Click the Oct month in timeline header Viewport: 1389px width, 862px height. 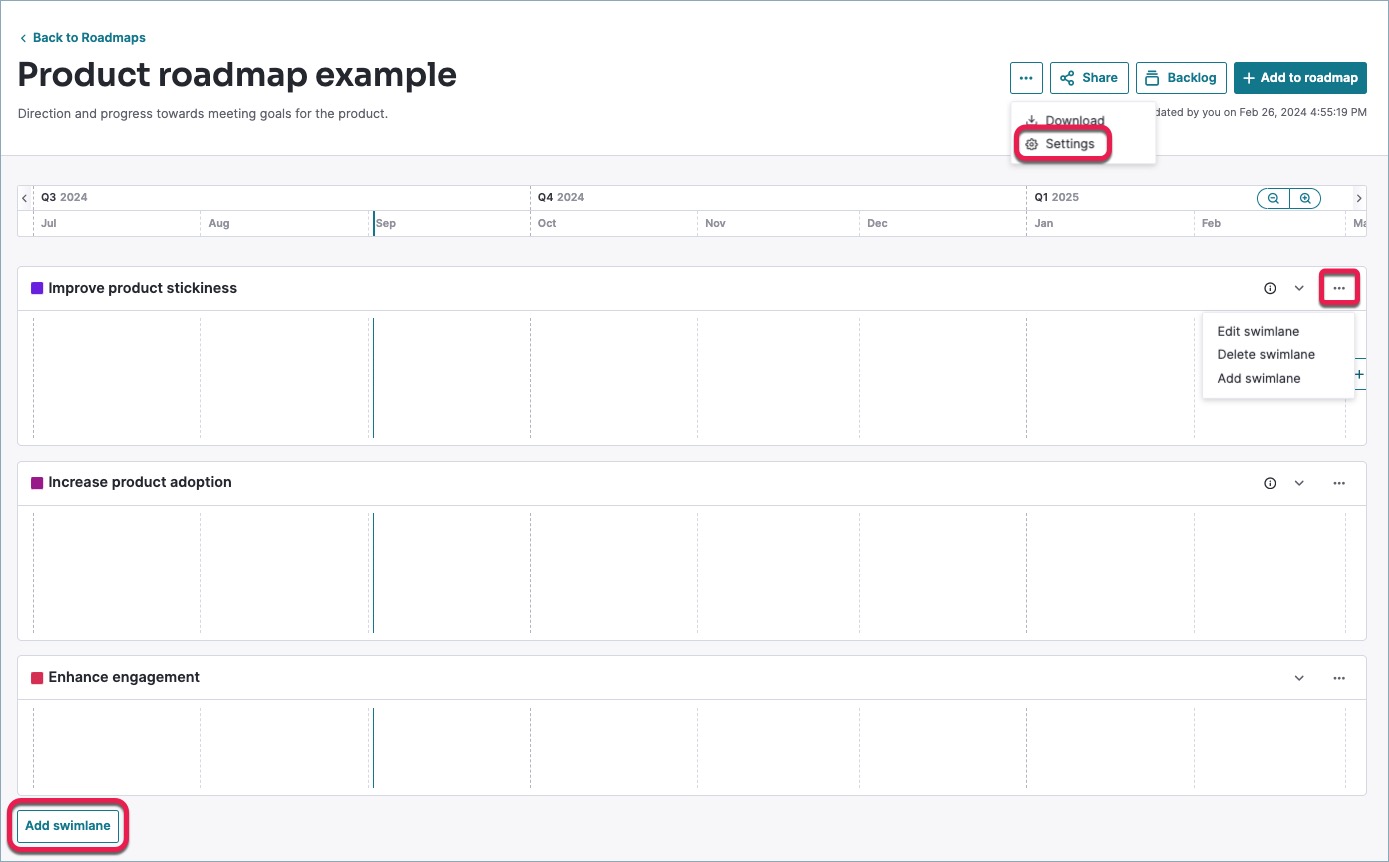(547, 223)
